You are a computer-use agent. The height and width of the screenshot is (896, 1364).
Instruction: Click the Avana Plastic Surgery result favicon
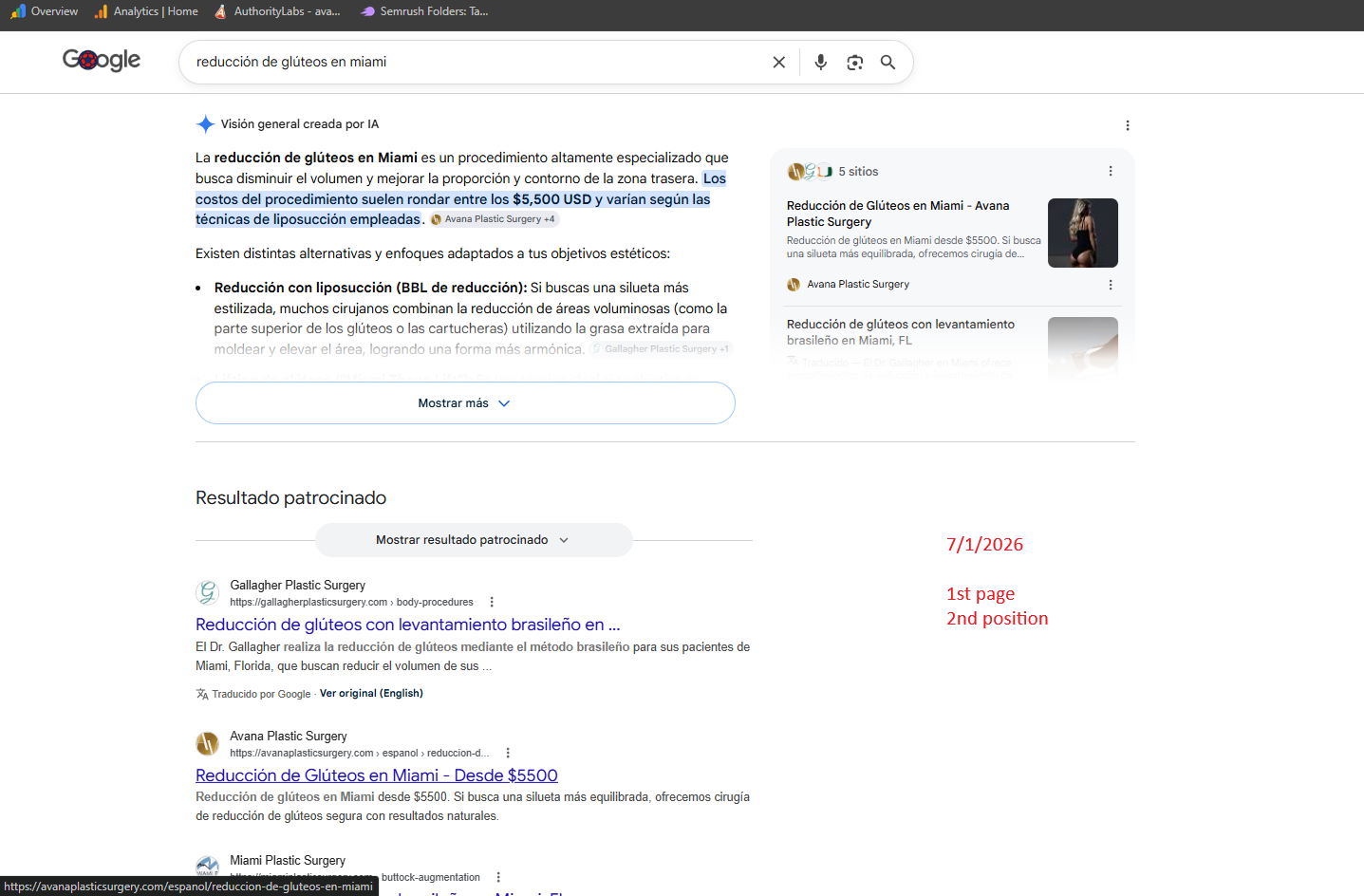click(x=208, y=744)
